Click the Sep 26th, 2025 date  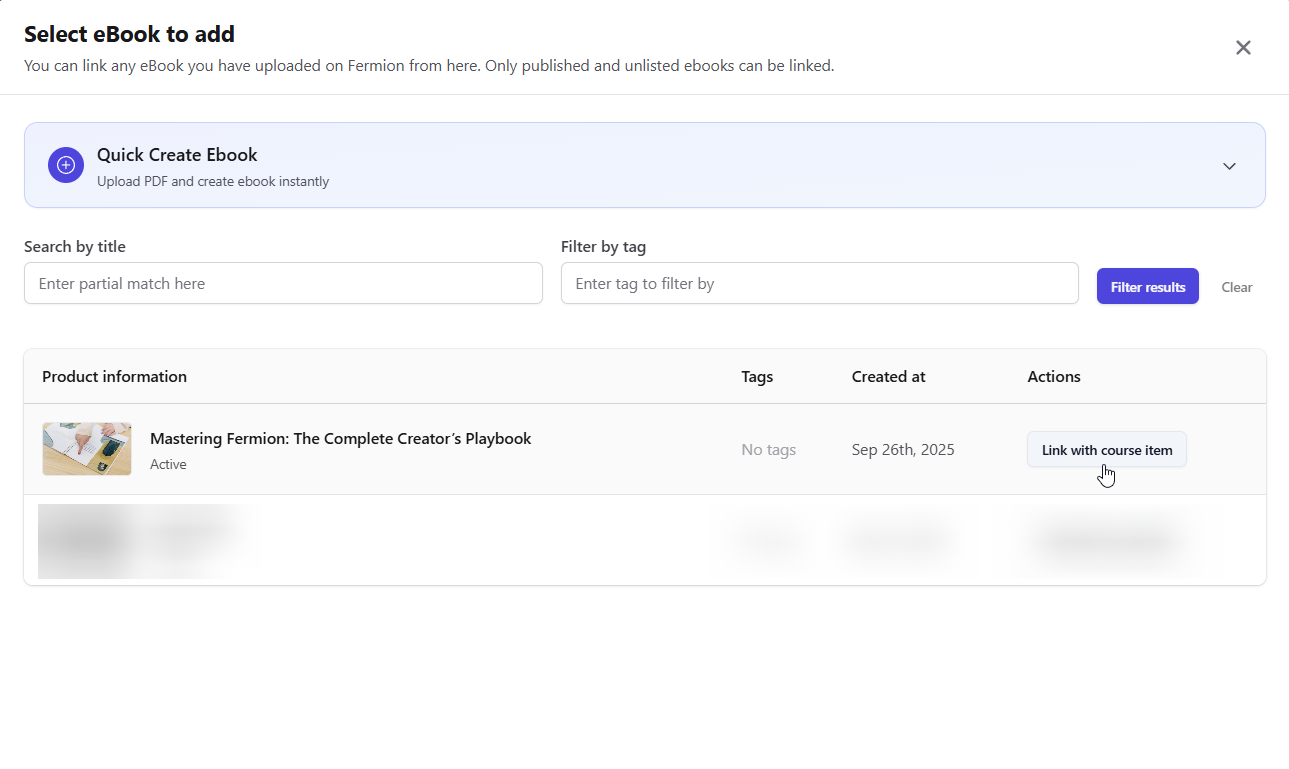[902, 450]
